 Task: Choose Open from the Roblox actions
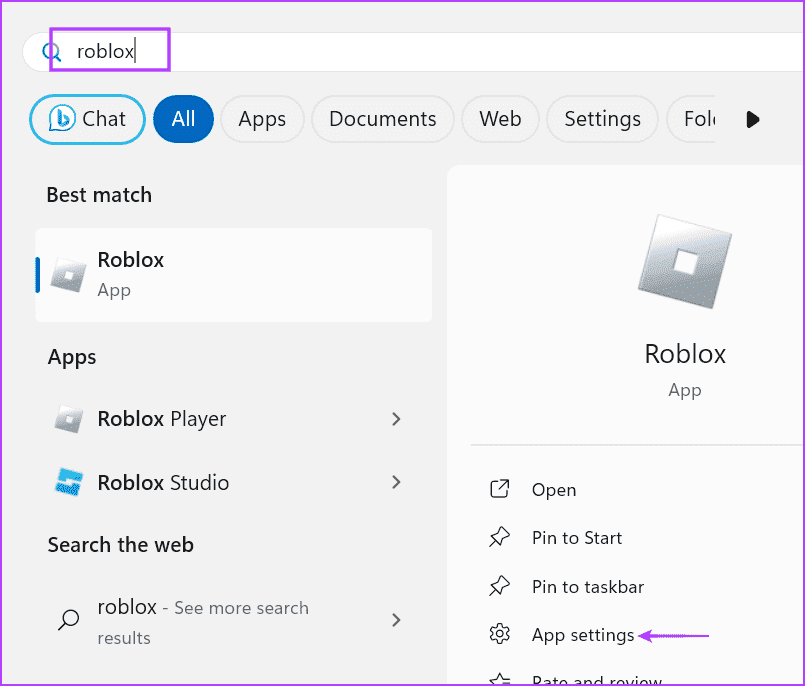(554, 490)
